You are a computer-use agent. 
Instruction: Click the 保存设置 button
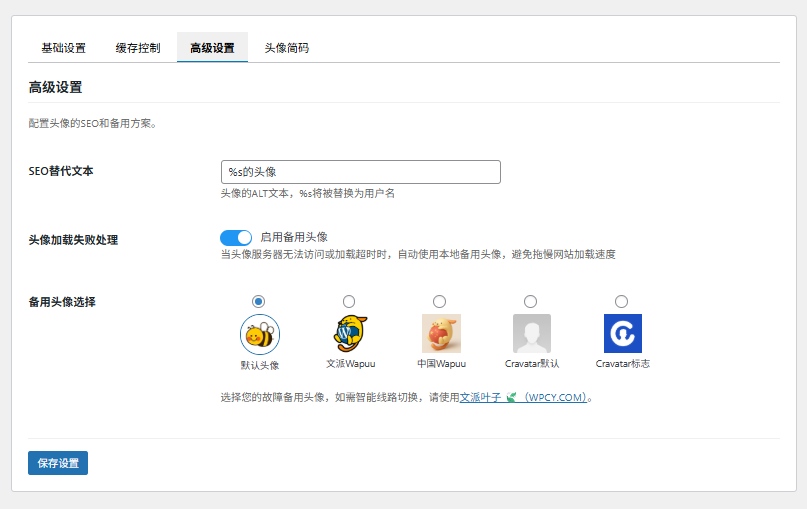click(58, 463)
